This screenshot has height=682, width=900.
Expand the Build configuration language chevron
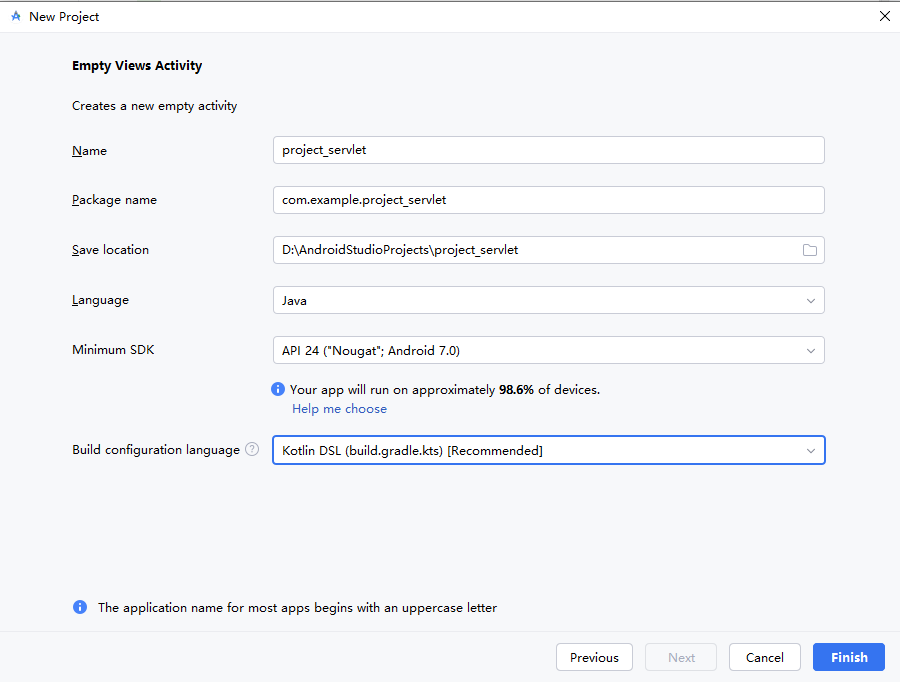tap(810, 451)
